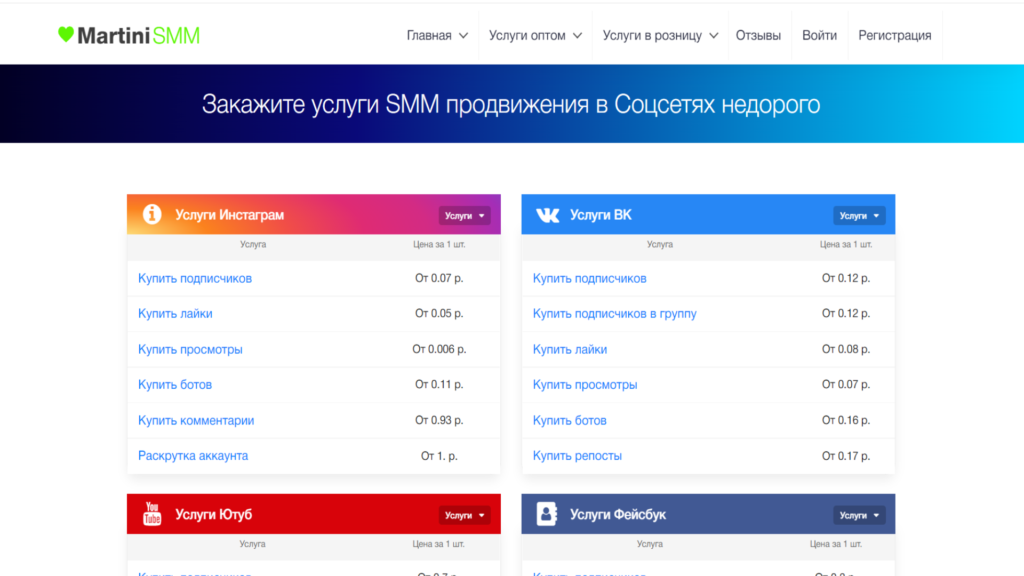Click price От 0.05 р.

(439, 313)
